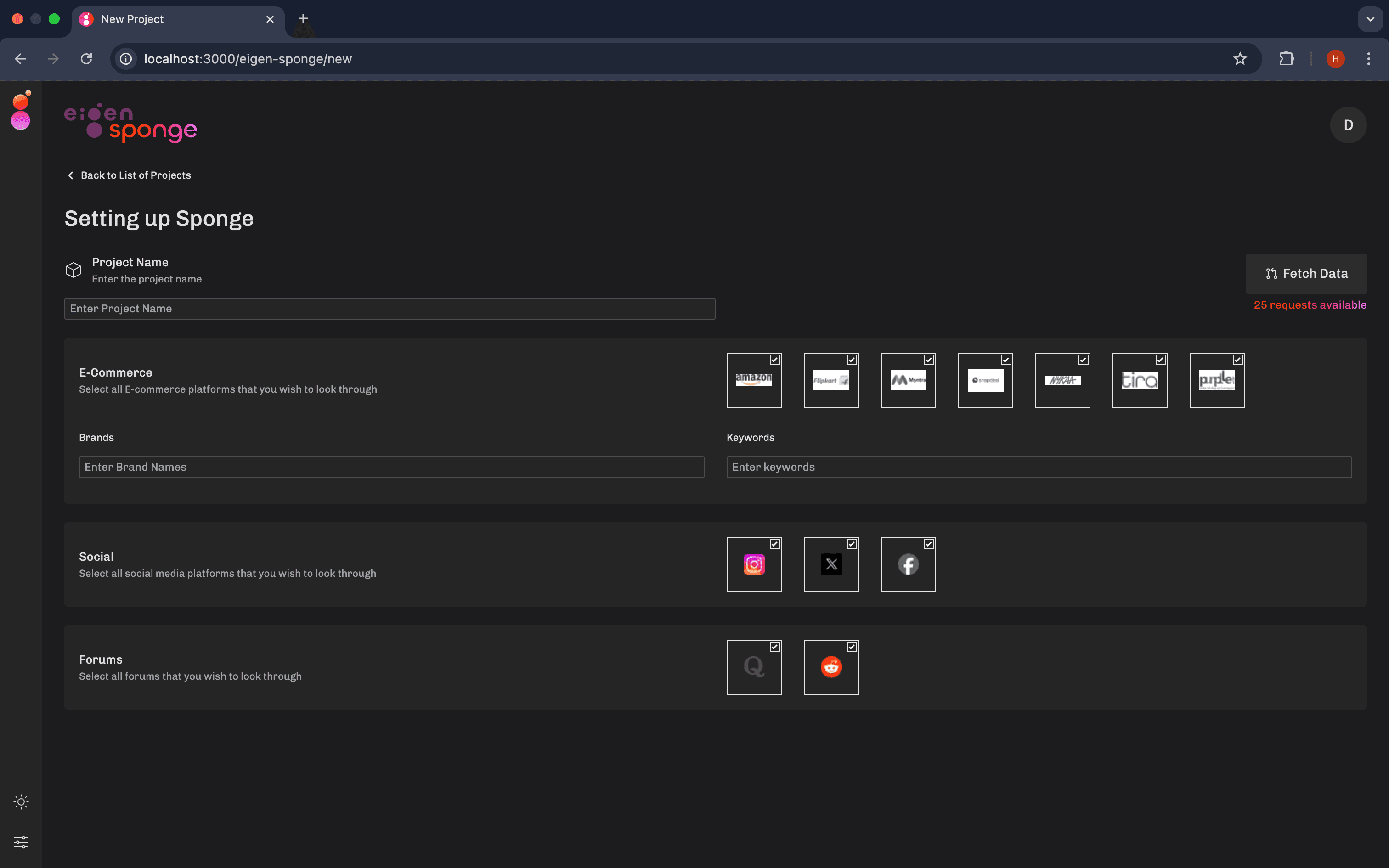Click the sidebar orange-pink bubbles icon

point(21,110)
